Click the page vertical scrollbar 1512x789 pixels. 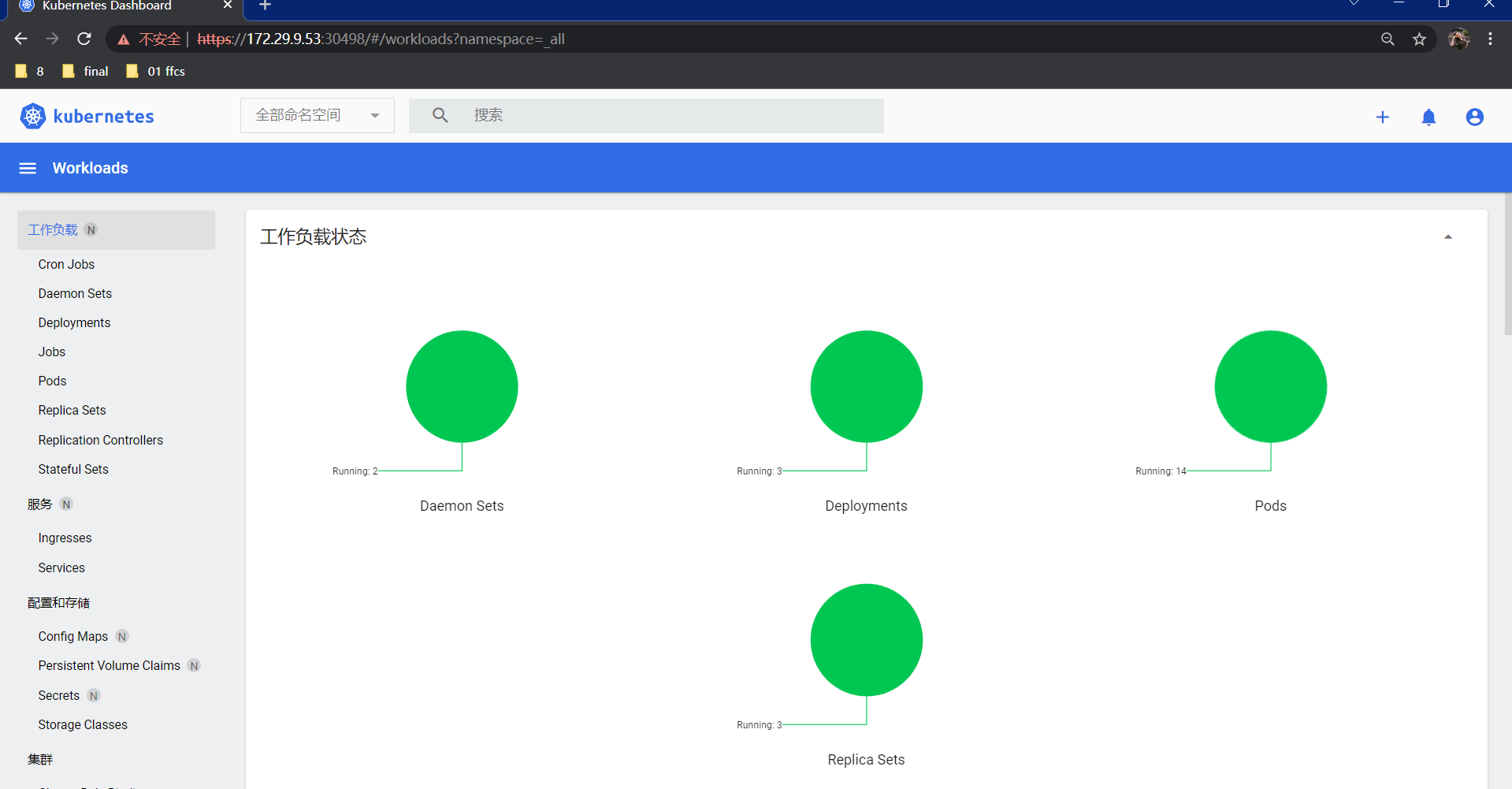click(1507, 264)
